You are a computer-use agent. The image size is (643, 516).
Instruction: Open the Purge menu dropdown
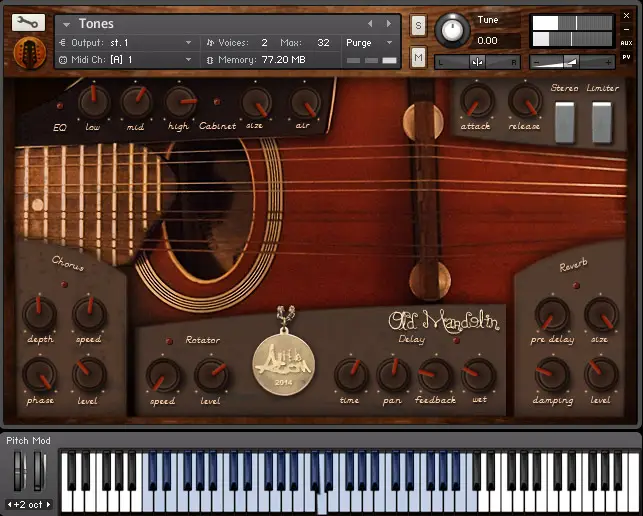pyautogui.click(x=389, y=43)
